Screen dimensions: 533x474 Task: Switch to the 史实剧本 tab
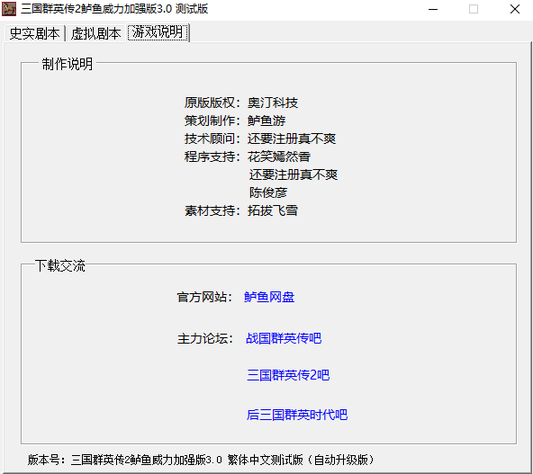(35, 33)
